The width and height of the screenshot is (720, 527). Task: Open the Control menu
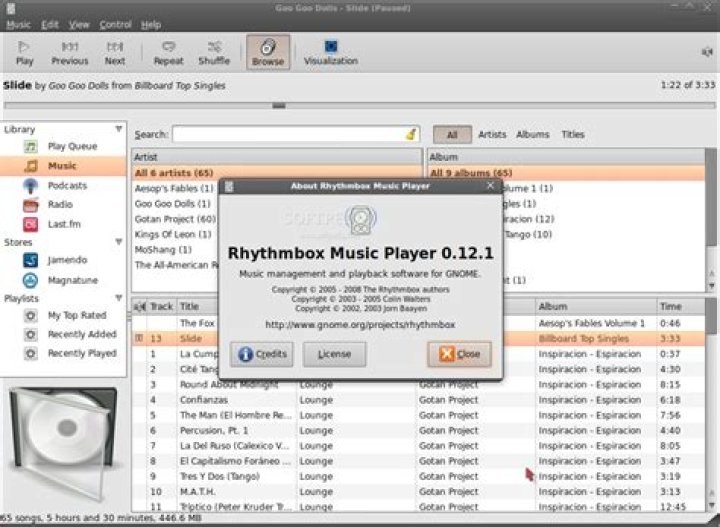tap(115, 25)
